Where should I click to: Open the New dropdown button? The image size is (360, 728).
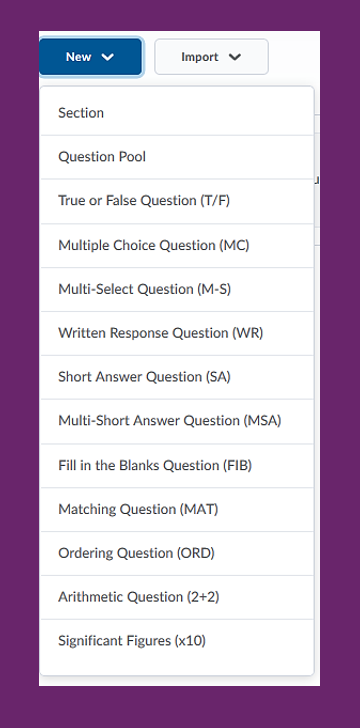[91, 57]
